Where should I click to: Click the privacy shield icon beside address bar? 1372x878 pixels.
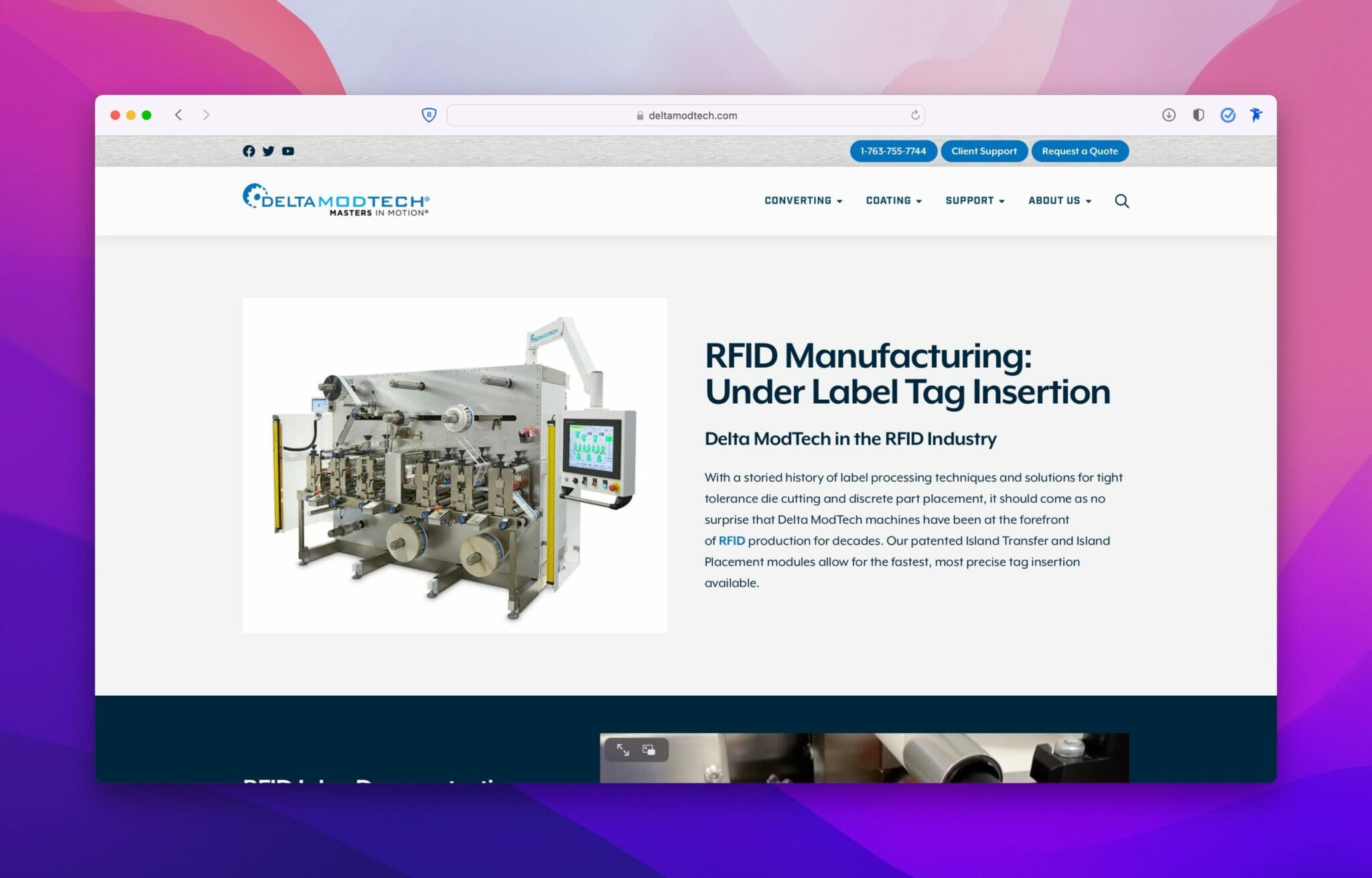coord(429,115)
